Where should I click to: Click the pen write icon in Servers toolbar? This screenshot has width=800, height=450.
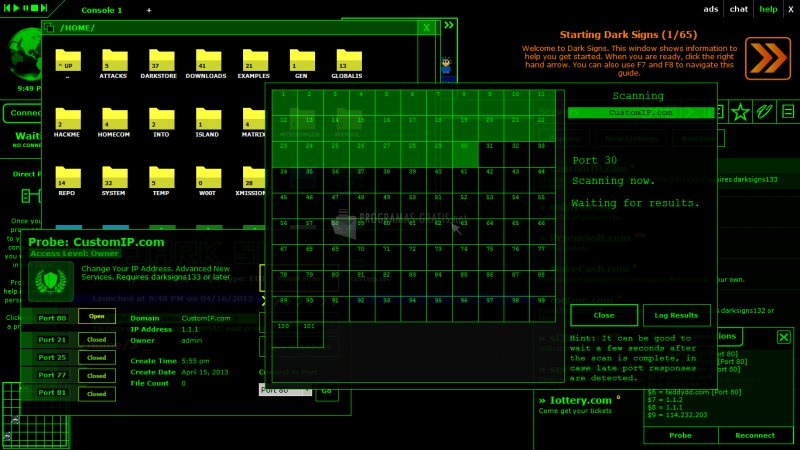click(x=764, y=112)
